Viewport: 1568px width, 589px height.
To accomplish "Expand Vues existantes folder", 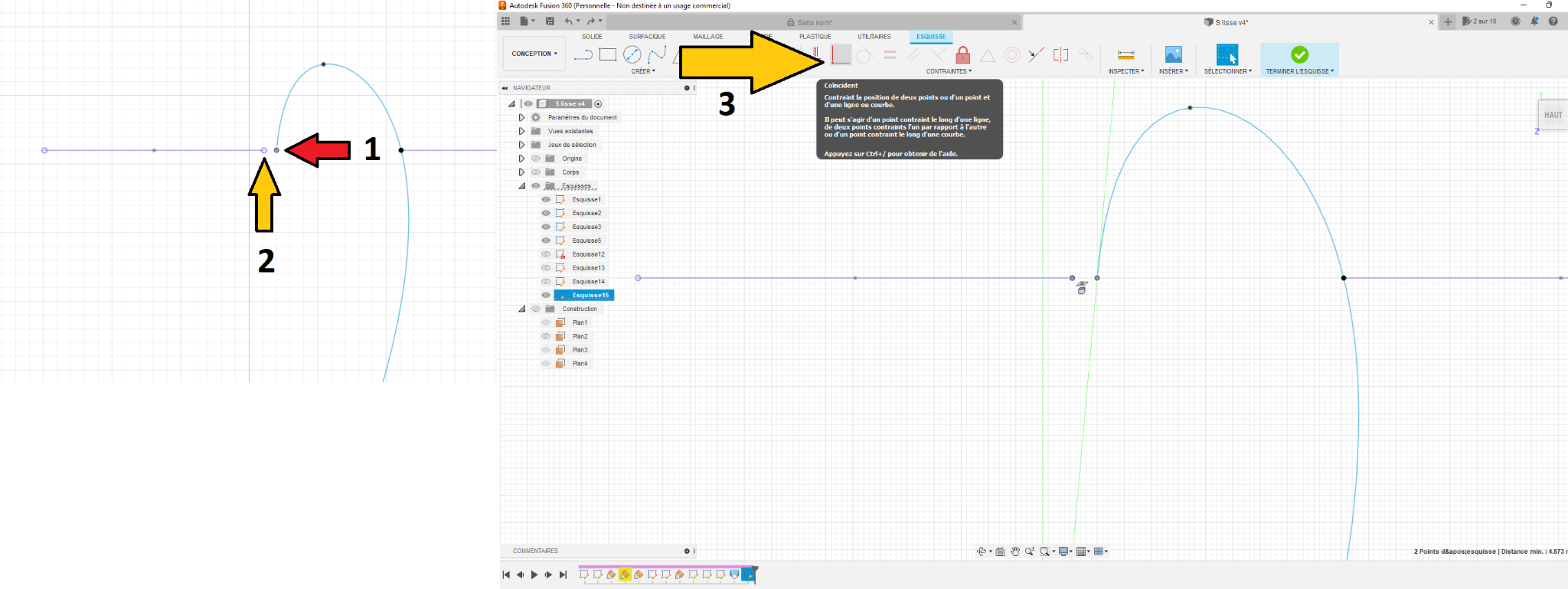I will (521, 131).
